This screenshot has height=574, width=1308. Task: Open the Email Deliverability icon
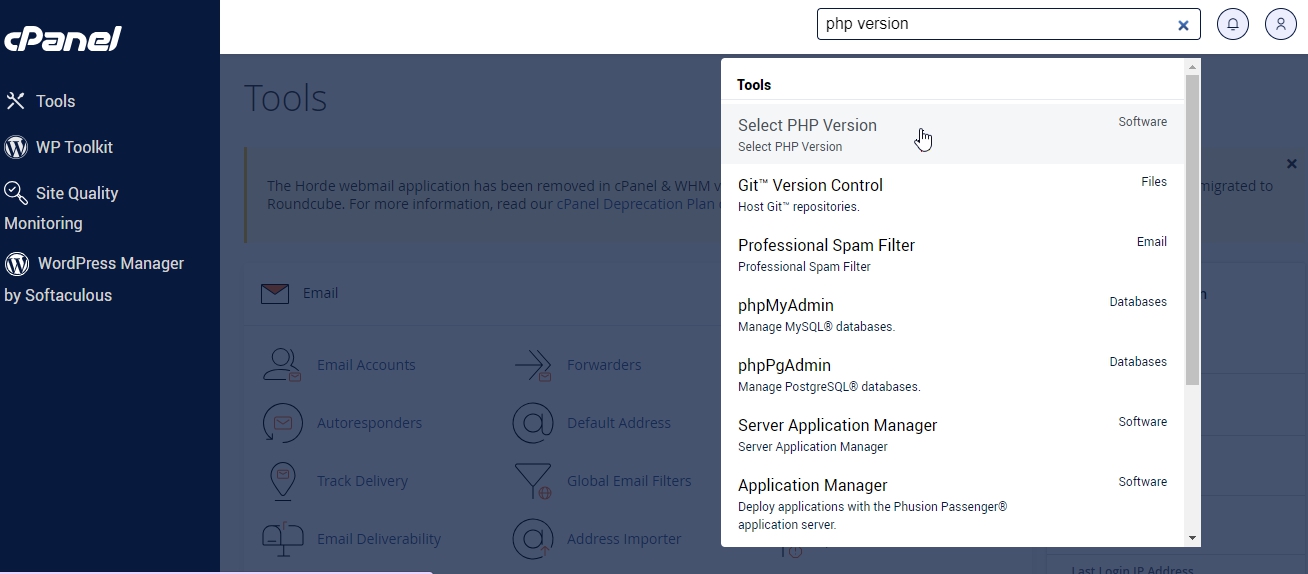click(x=282, y=539)
